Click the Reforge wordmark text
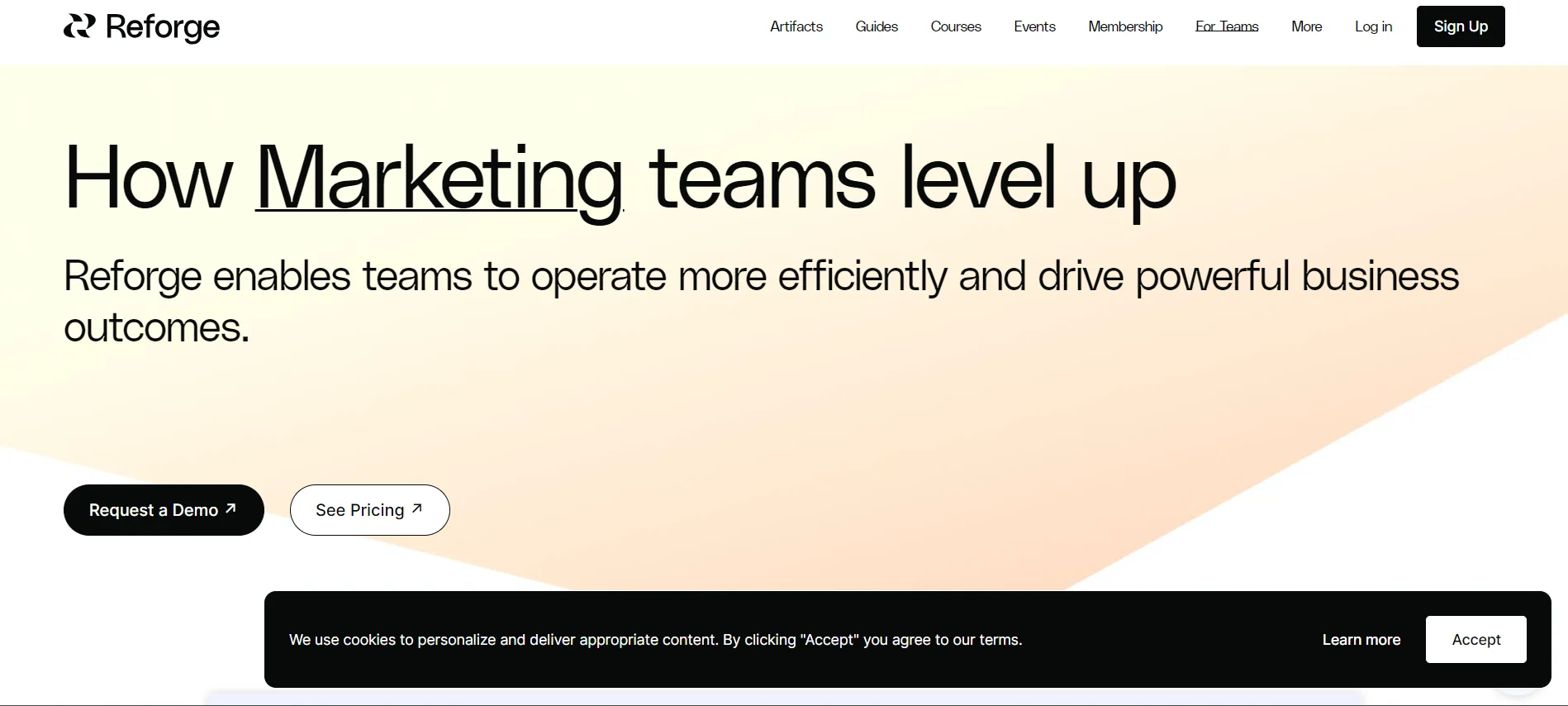Screen dimensions: 1568x706 pyautogui.click(x=163, y=27)
